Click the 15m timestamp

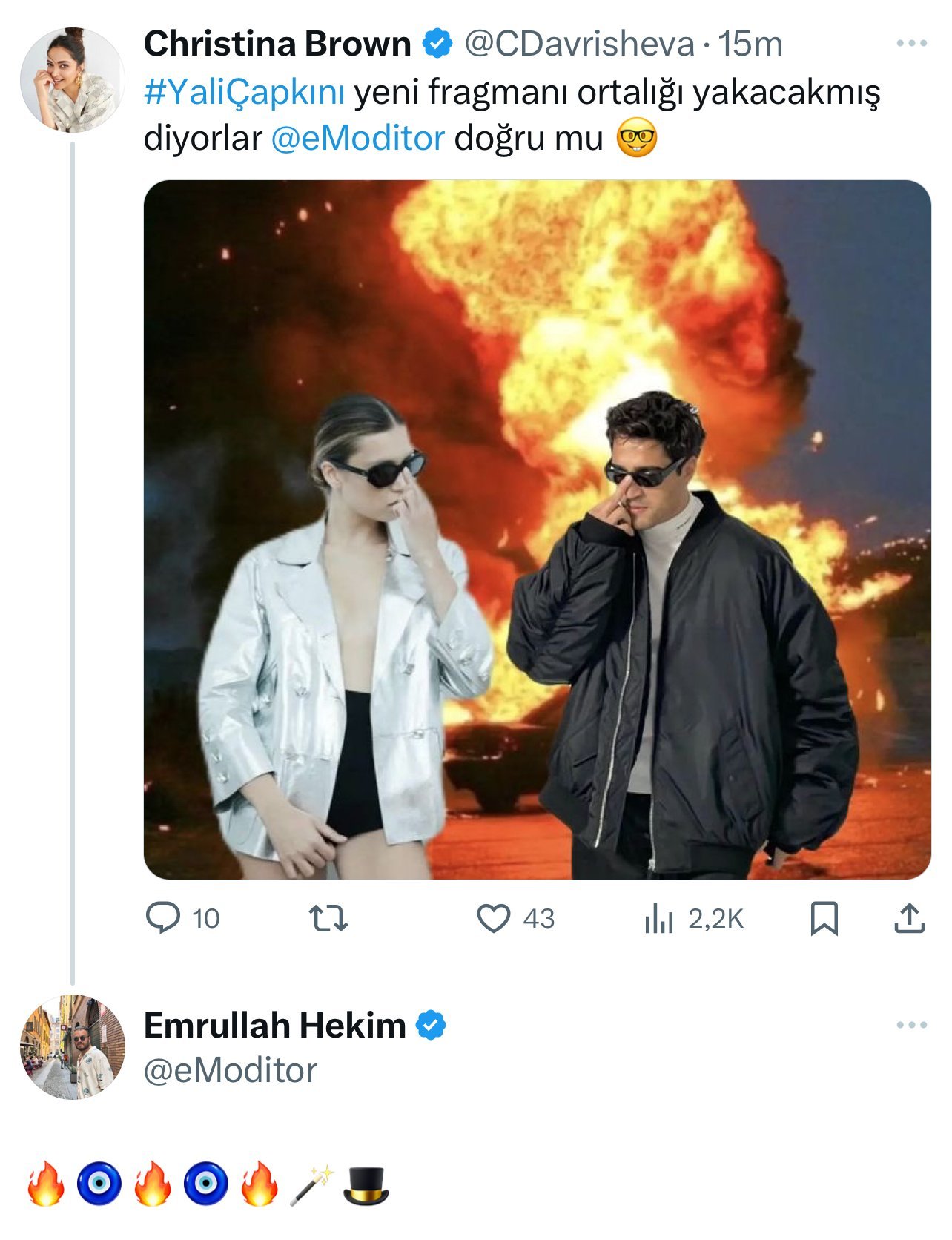point(750,44)
